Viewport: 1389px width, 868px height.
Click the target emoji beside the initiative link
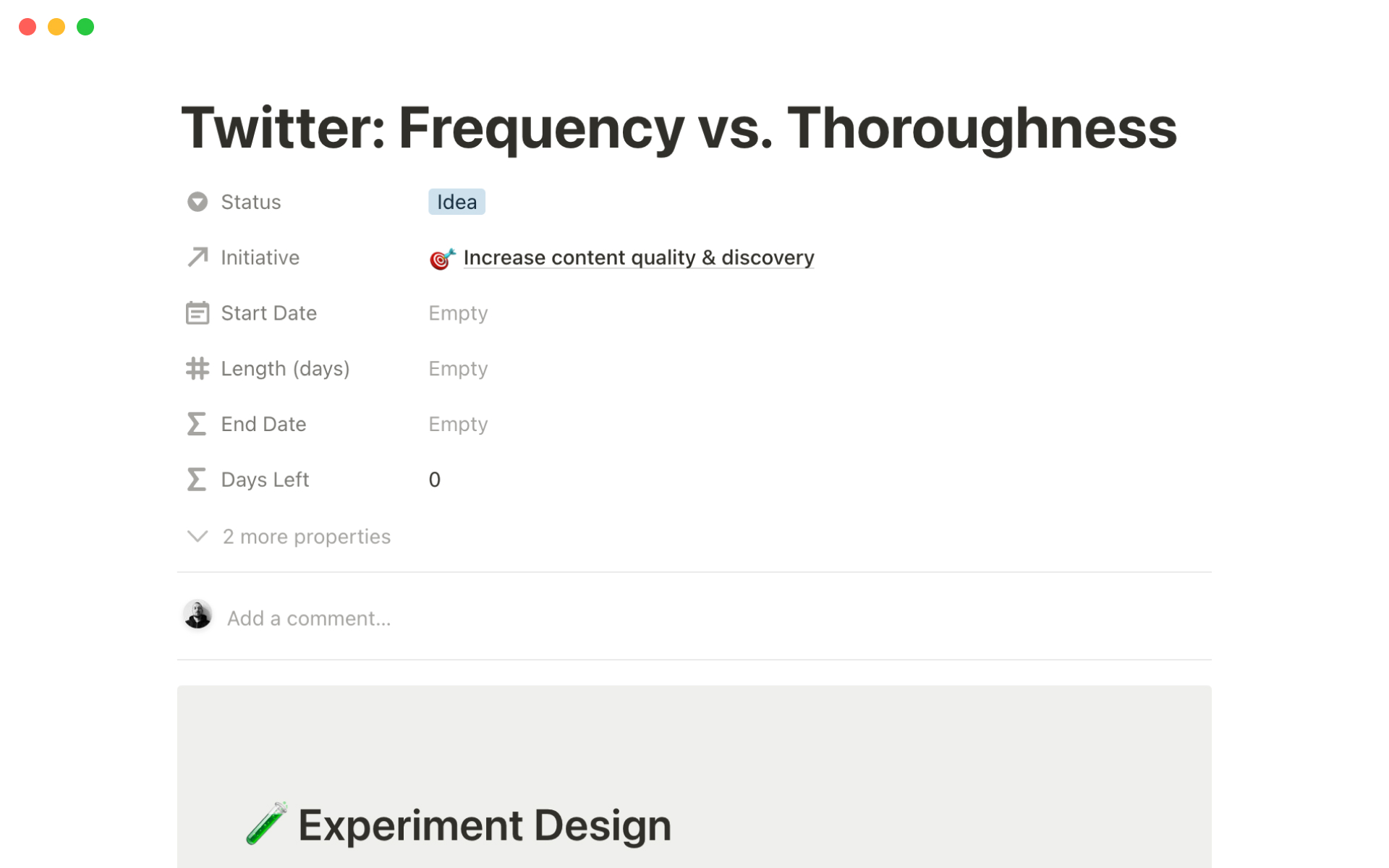click(x=442, y=258)
